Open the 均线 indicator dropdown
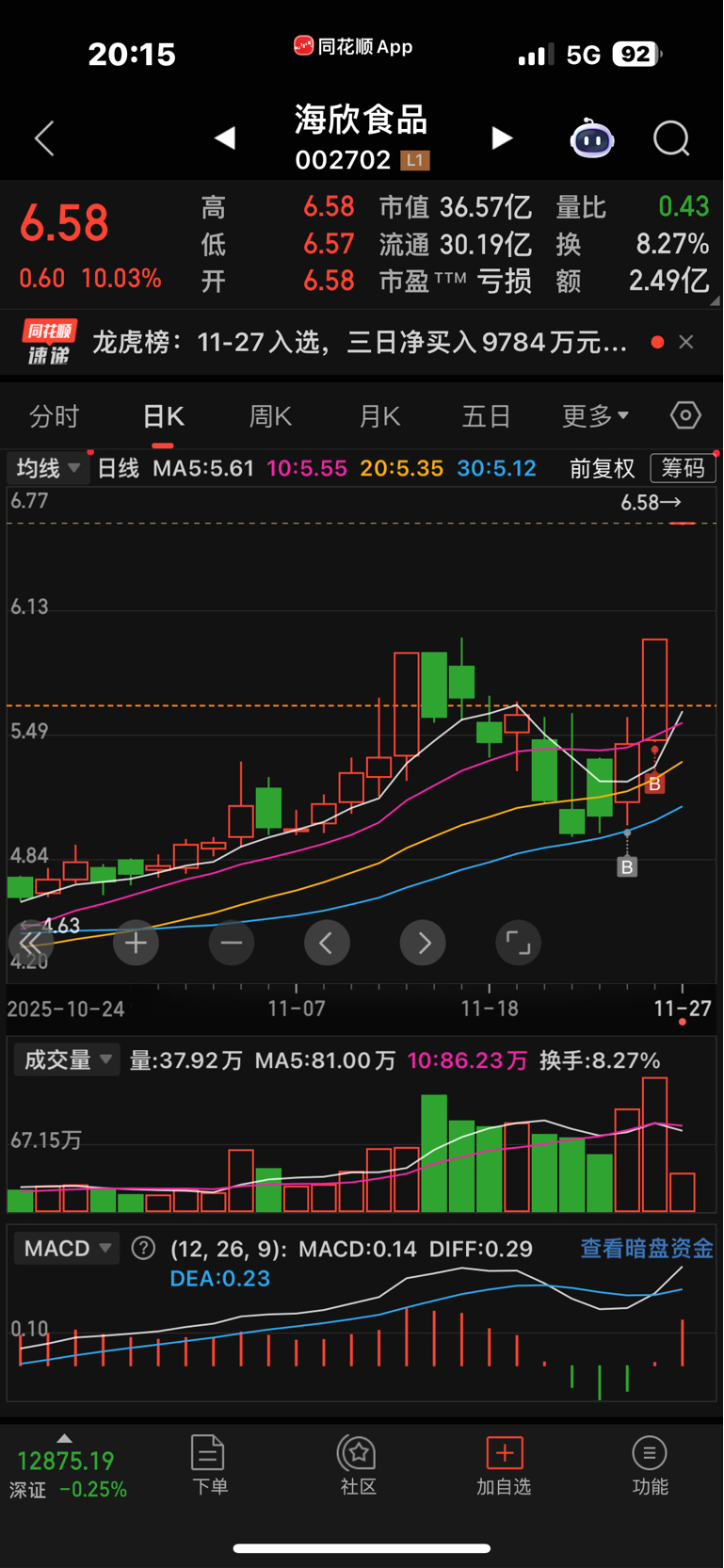Image resolution: width=724 pixels, height=1568 pixels. (x=48, y=468)
